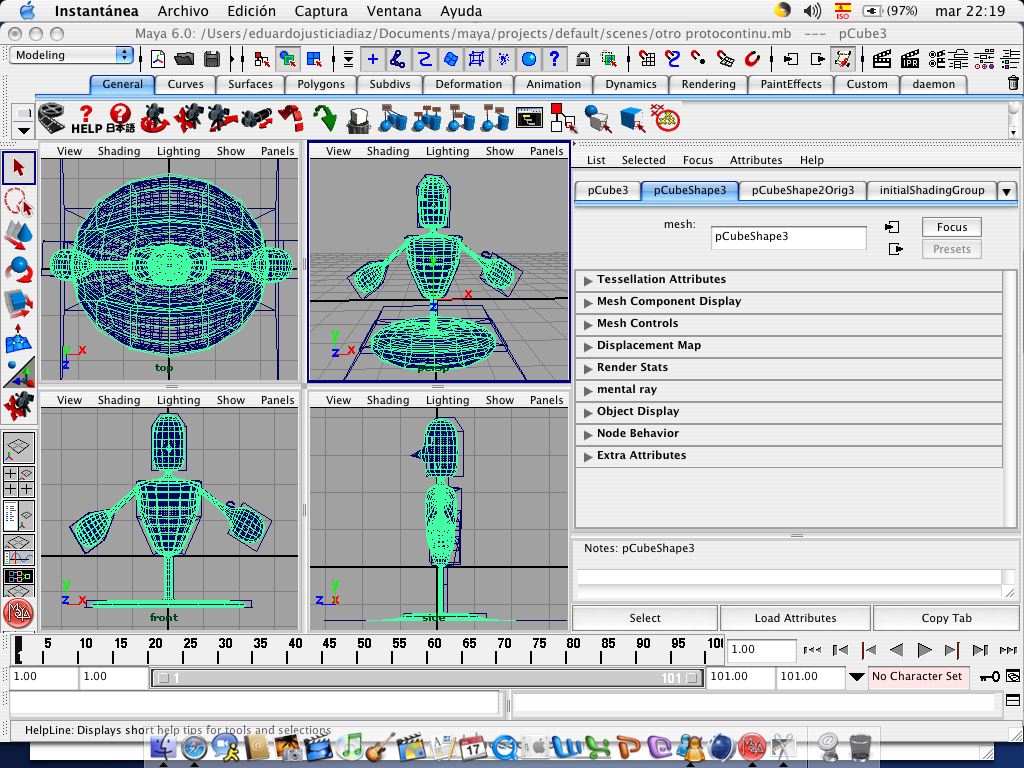Pick the Rotate tool sphere icon
Viewport: 1024px width, 768px height.
coord(18,269)
